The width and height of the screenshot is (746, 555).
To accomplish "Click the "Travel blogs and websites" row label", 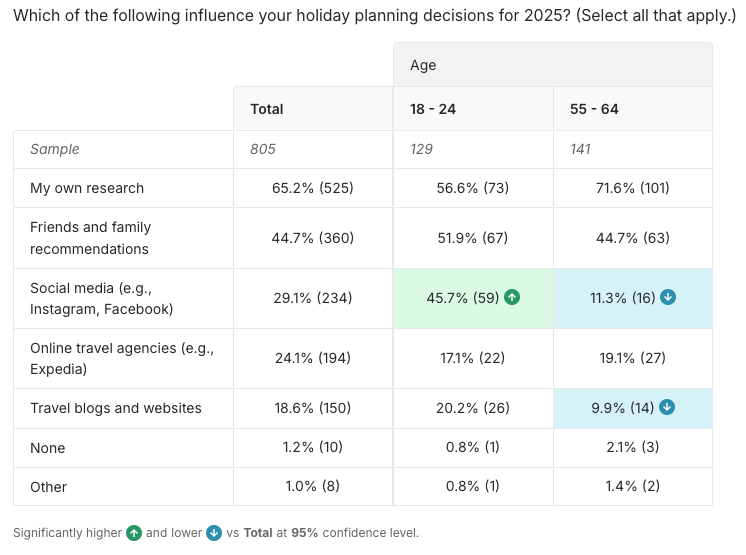I will pos(116,408).
